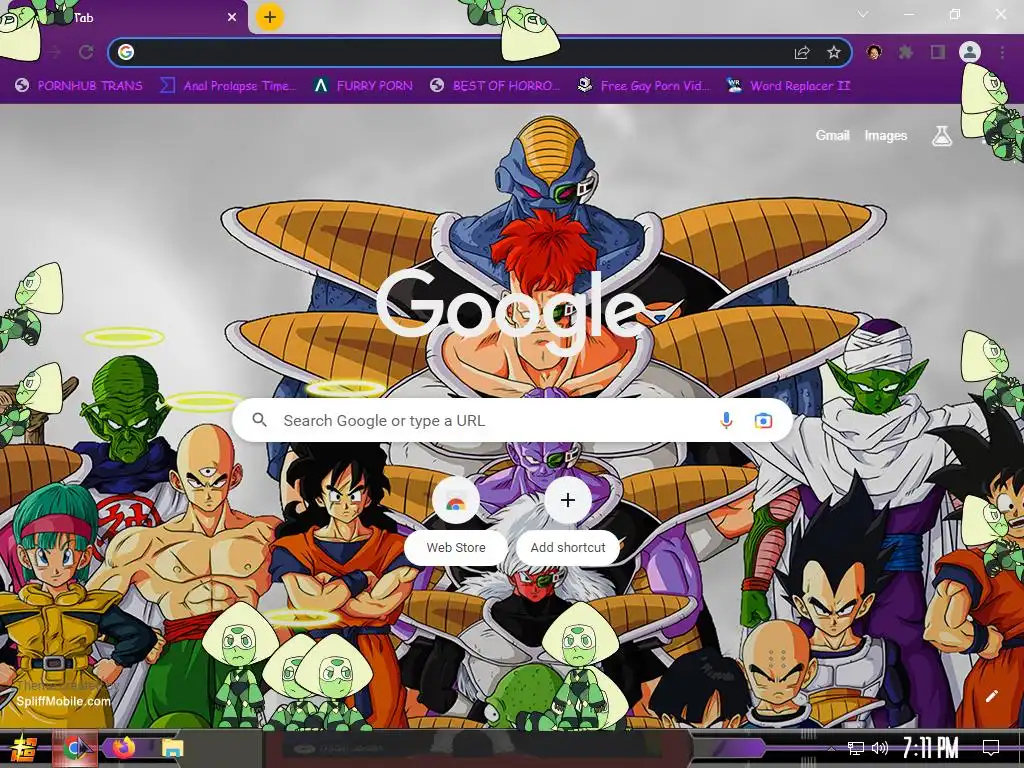Close the current browser tab
The height and width of the screenshot is (768, 1024).
[232, 18]
